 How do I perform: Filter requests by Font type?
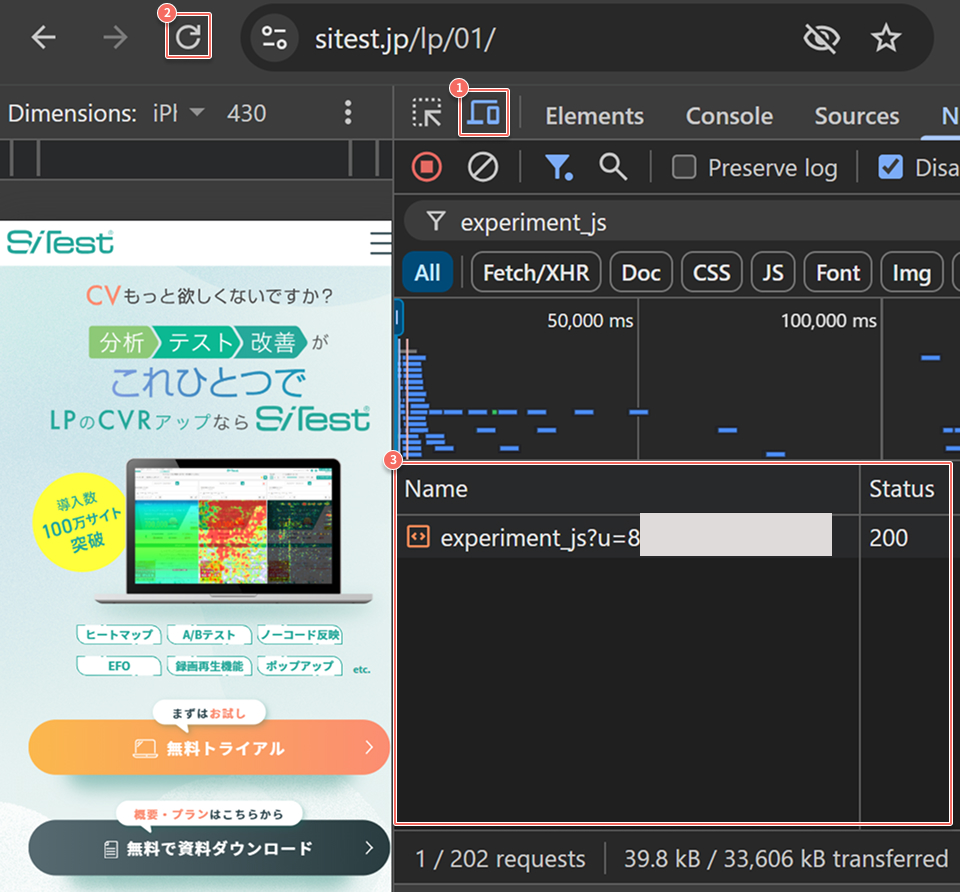point(838,272)
